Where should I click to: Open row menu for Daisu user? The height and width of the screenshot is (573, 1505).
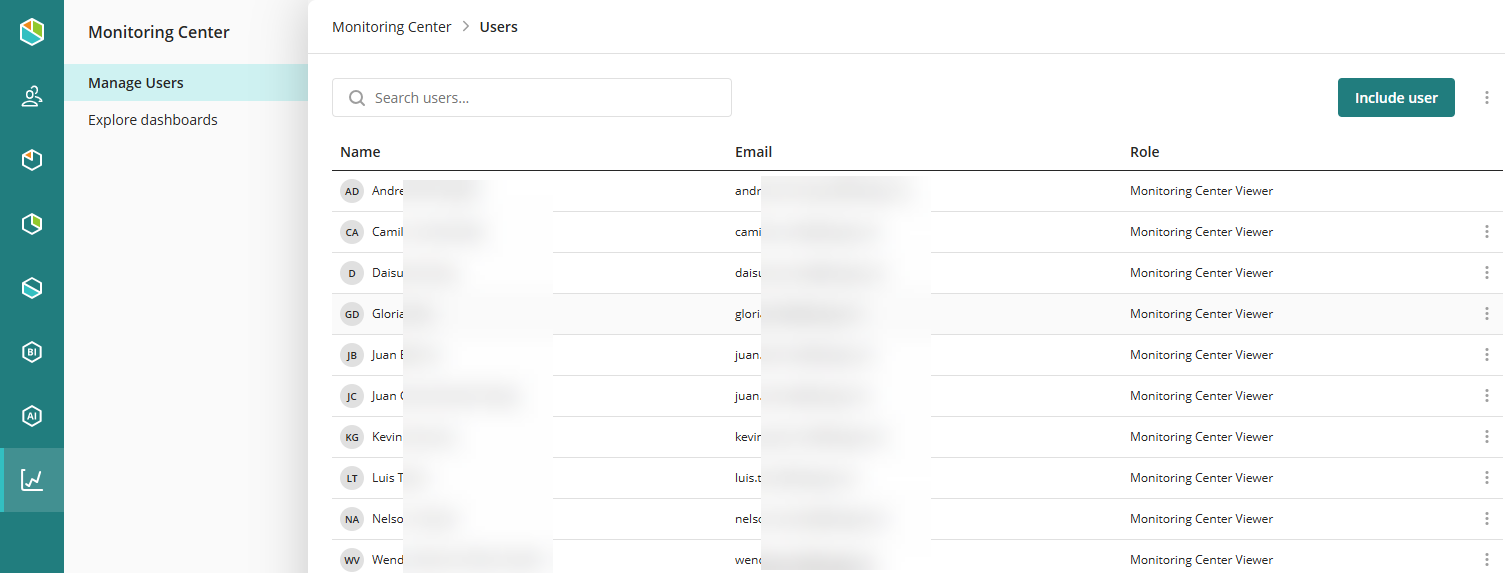point(1486,273)
